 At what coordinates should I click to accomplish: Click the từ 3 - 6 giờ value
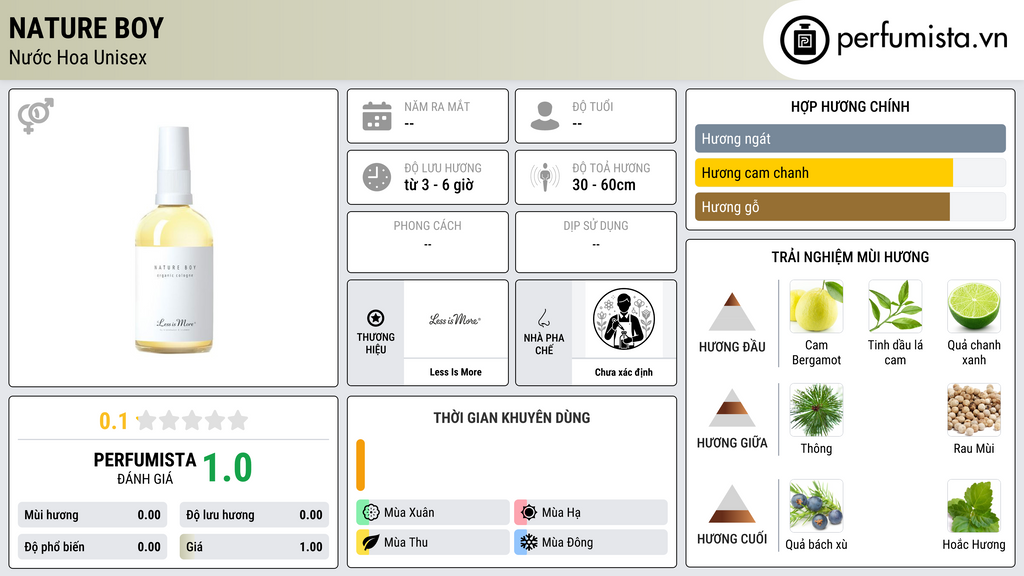438,185
